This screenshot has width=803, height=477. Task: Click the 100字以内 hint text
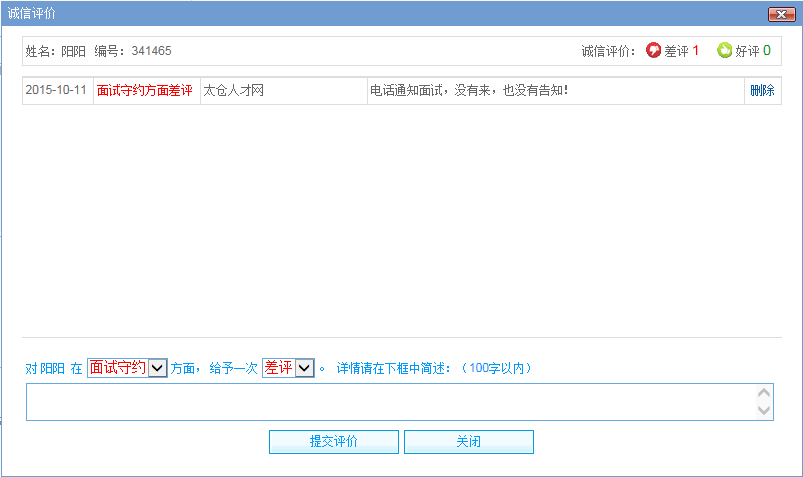497,368
